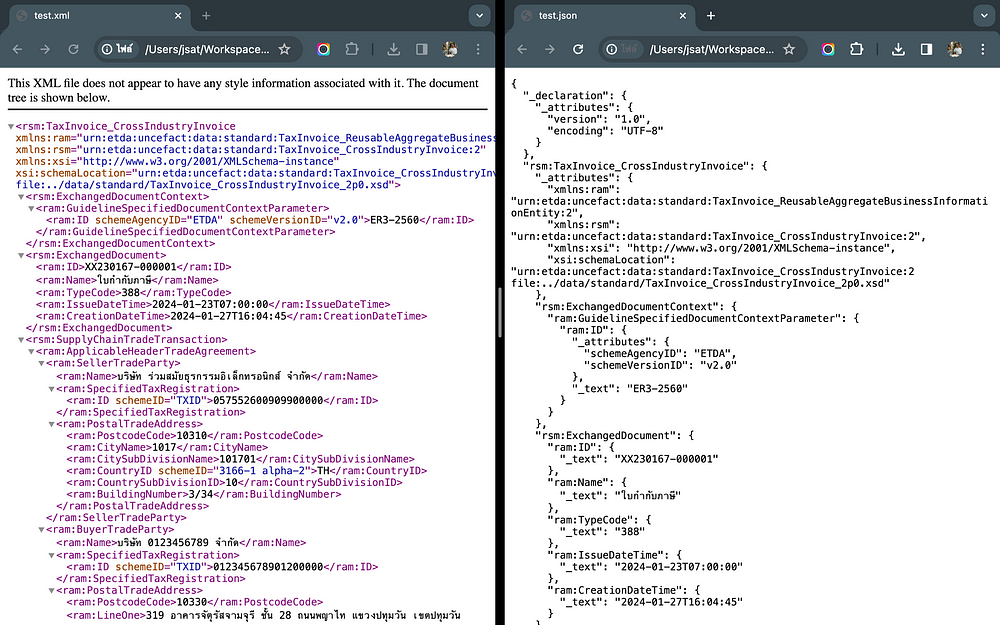Viewport: 1000px width, 625px height.
Task: Open a new tab beside test.xml
Action: [206, 16]
